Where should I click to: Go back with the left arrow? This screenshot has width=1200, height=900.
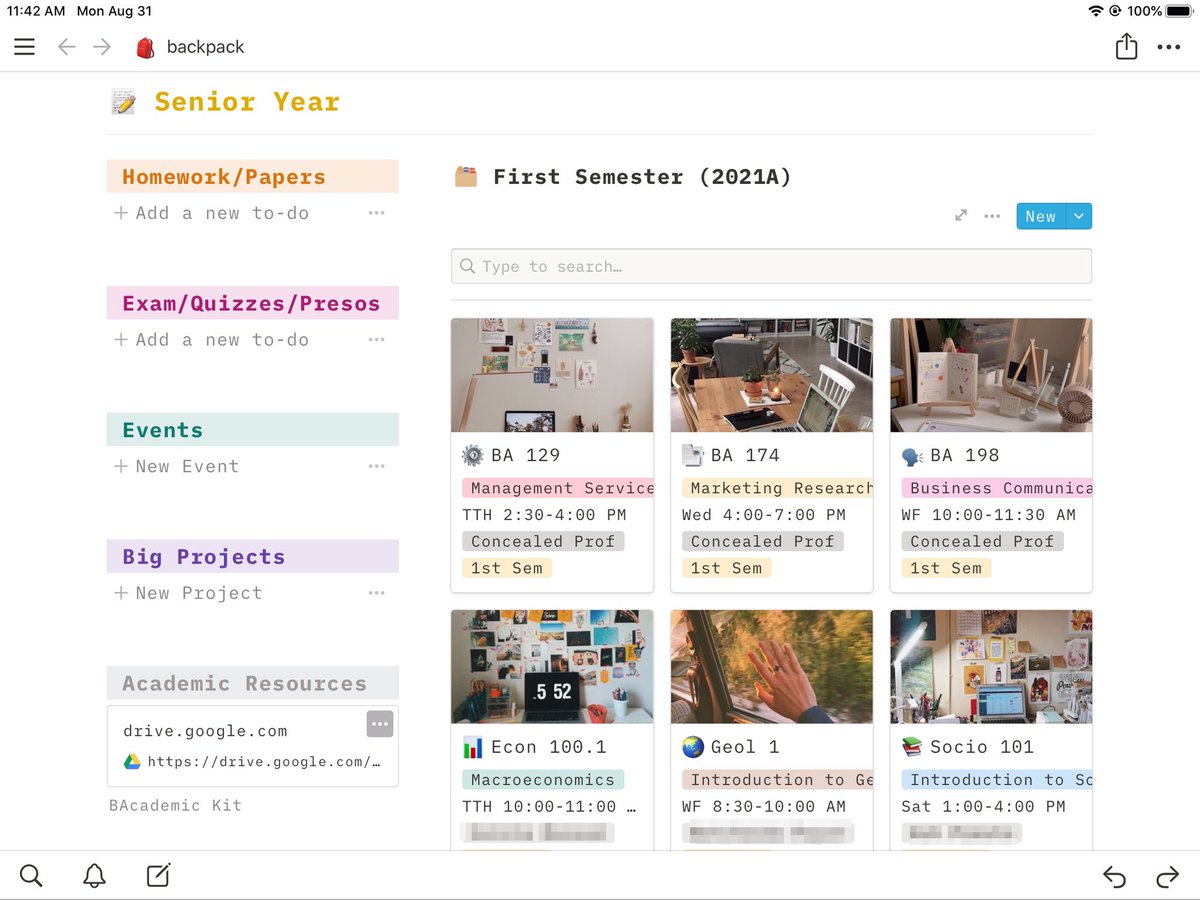[66, 47]
